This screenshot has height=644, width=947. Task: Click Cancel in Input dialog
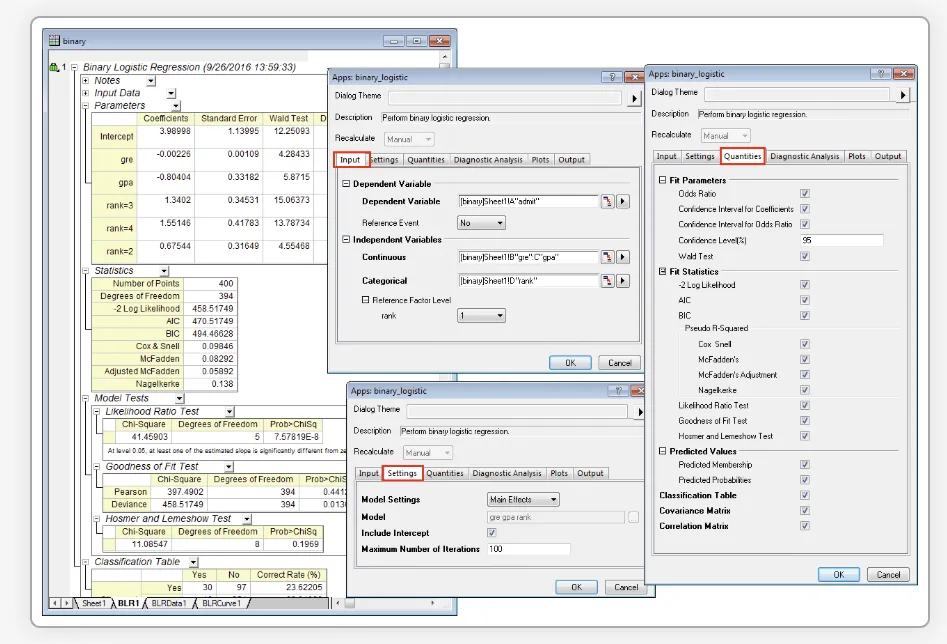point(620,363)
